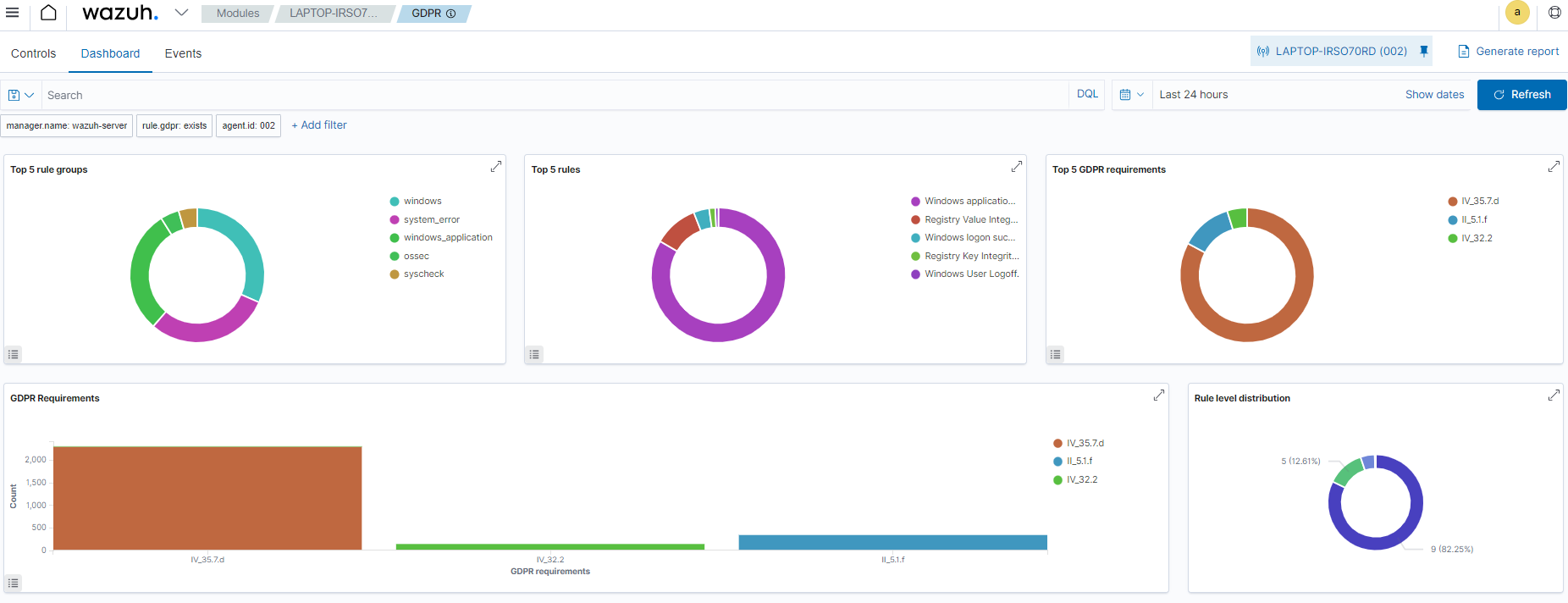Switch to the Dashboard tab
The width and height of the screenshot is (1568, 603).
click(x=110, y=53)
